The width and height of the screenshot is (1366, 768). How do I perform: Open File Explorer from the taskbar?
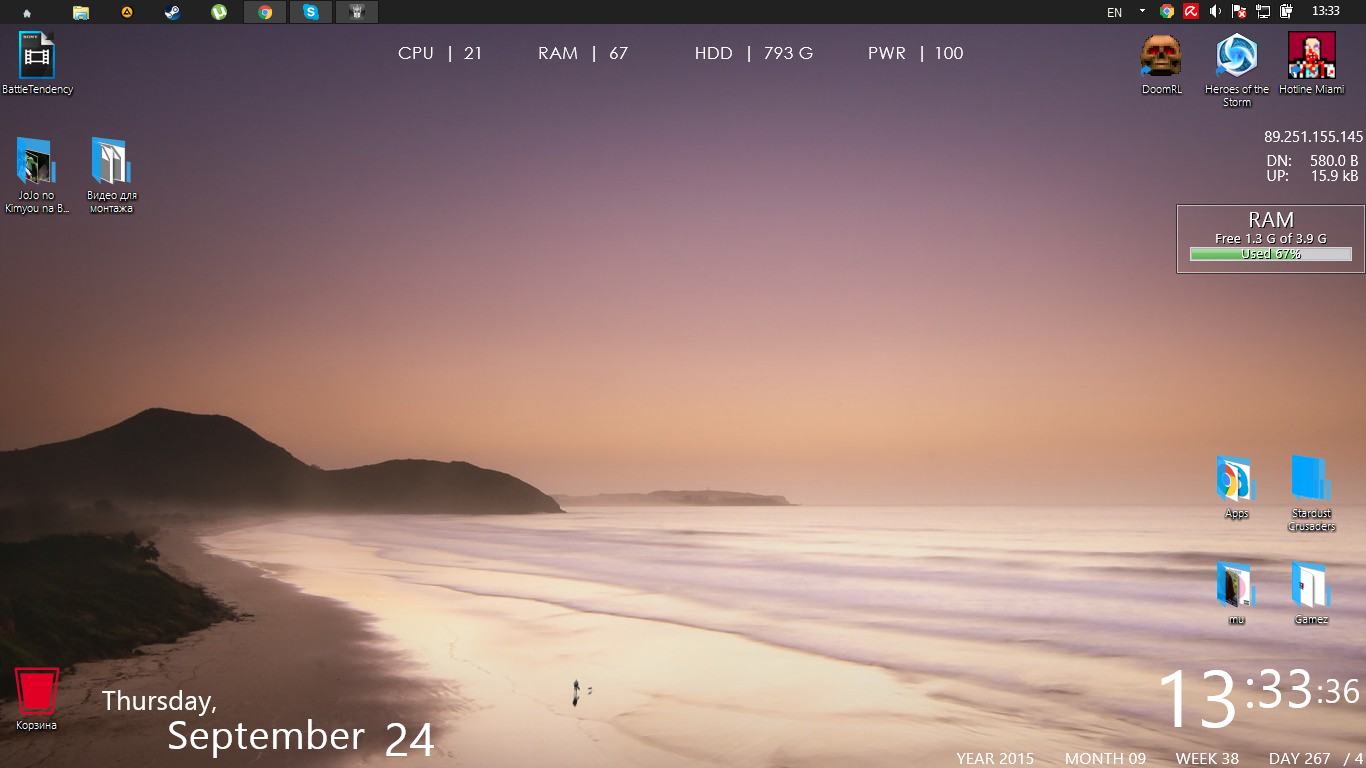[x=81, y=12]
